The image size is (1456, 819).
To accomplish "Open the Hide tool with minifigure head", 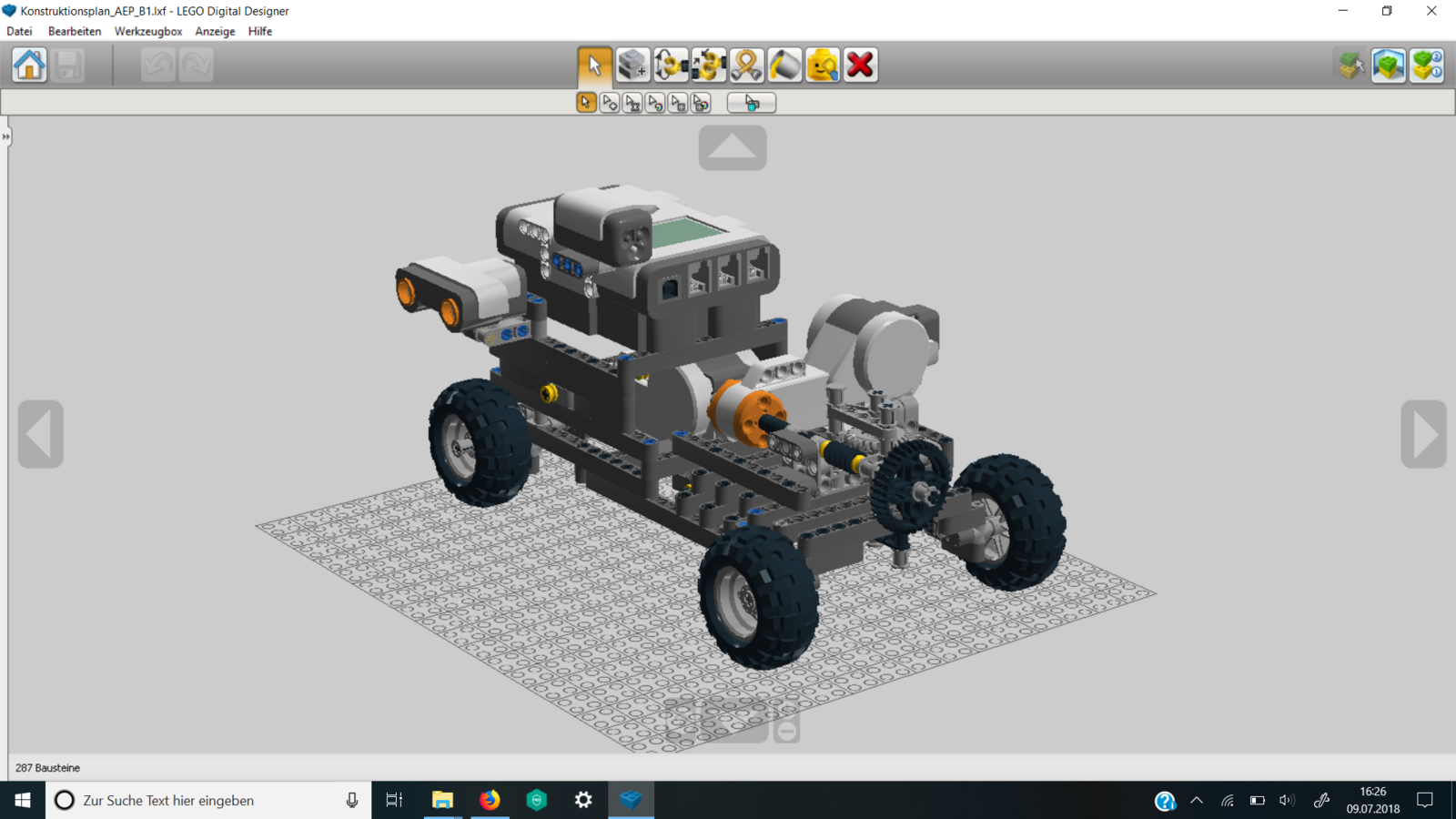I will [823, 66].
